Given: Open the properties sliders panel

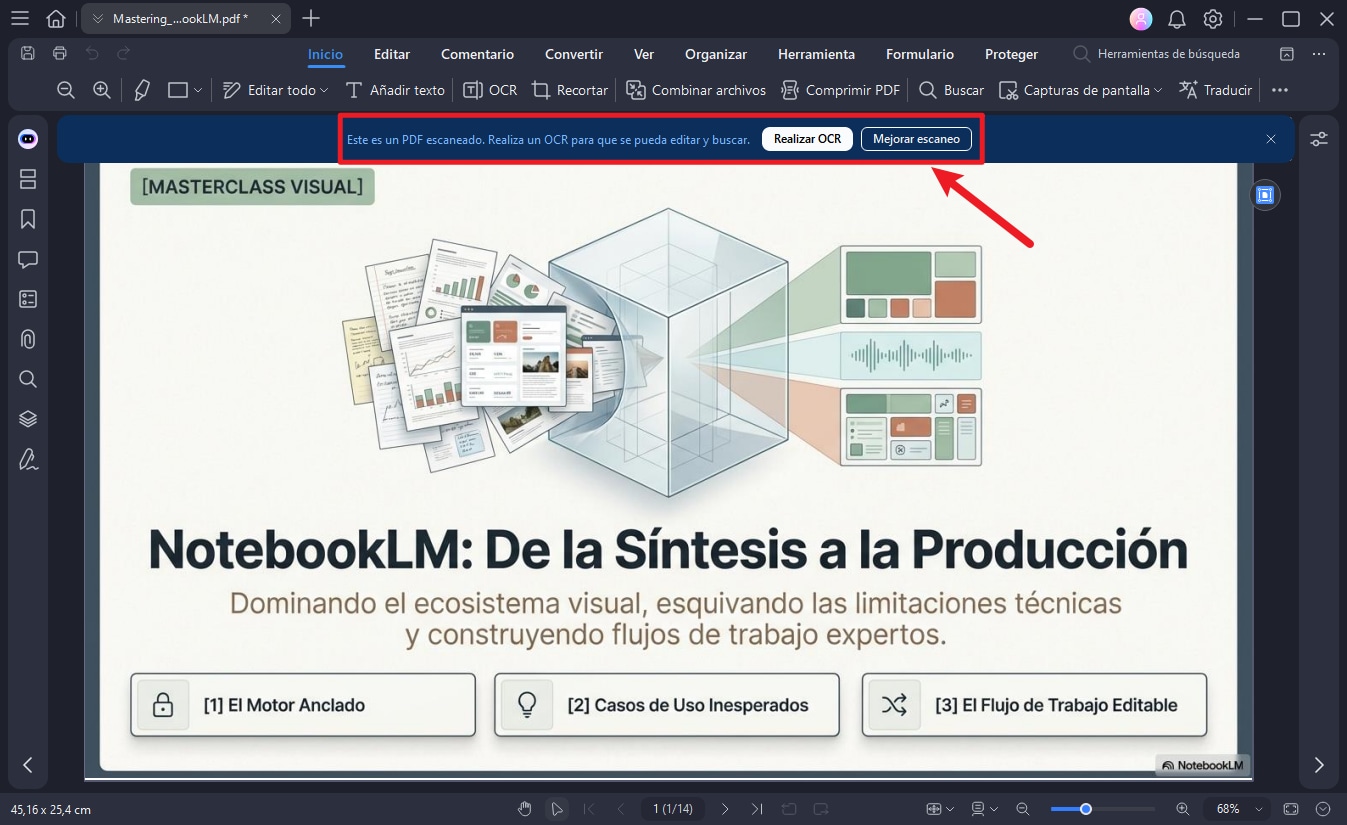Looking at the screenshot, I should coord(1319,139).
